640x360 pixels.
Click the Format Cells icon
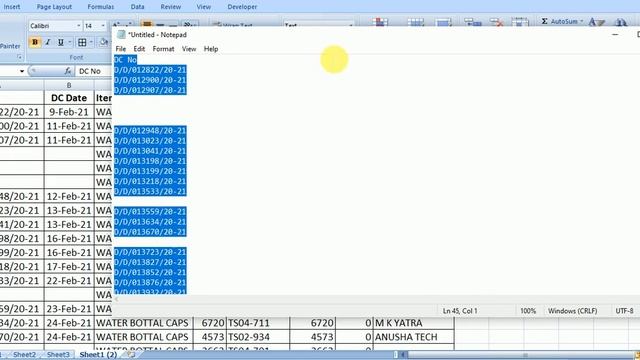[x=520, y=22]
